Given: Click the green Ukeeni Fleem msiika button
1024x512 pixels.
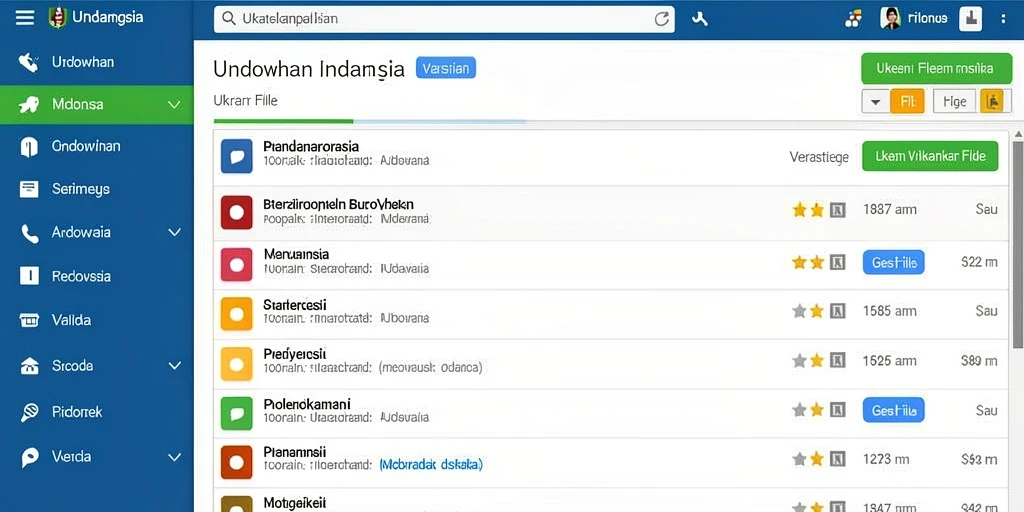Looking at the screenshot, I should click(936, 68).
